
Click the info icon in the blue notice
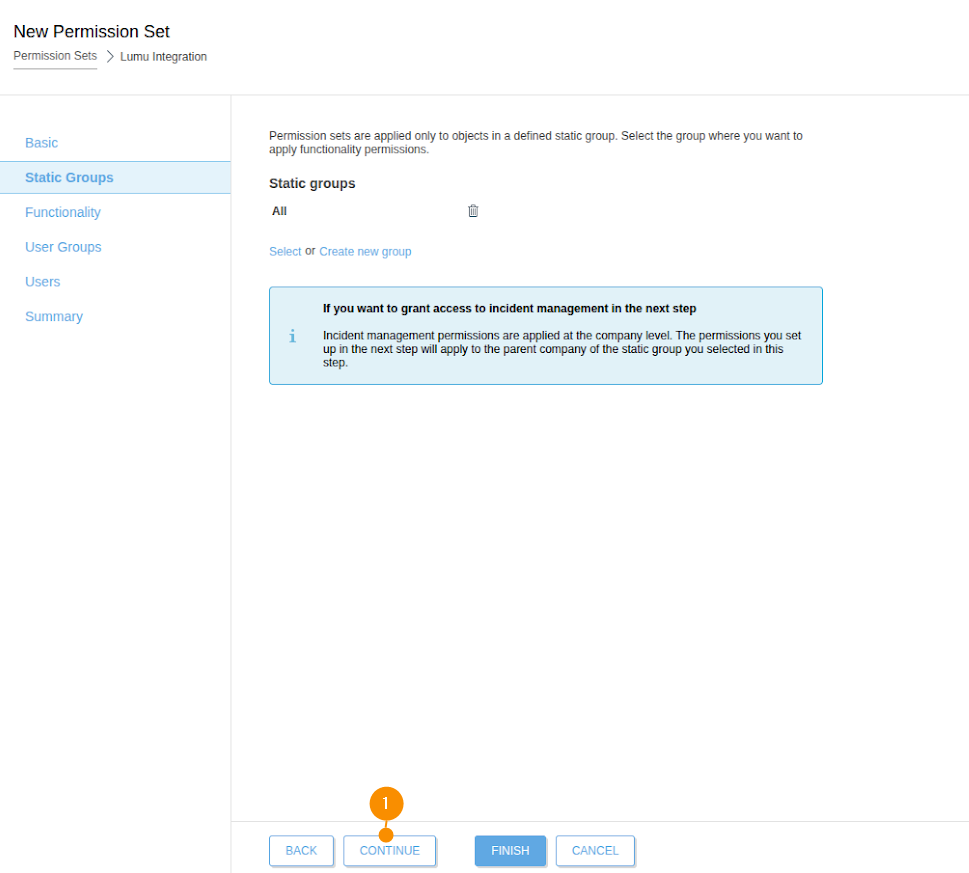pyautogui.click(x=292, y=336)
